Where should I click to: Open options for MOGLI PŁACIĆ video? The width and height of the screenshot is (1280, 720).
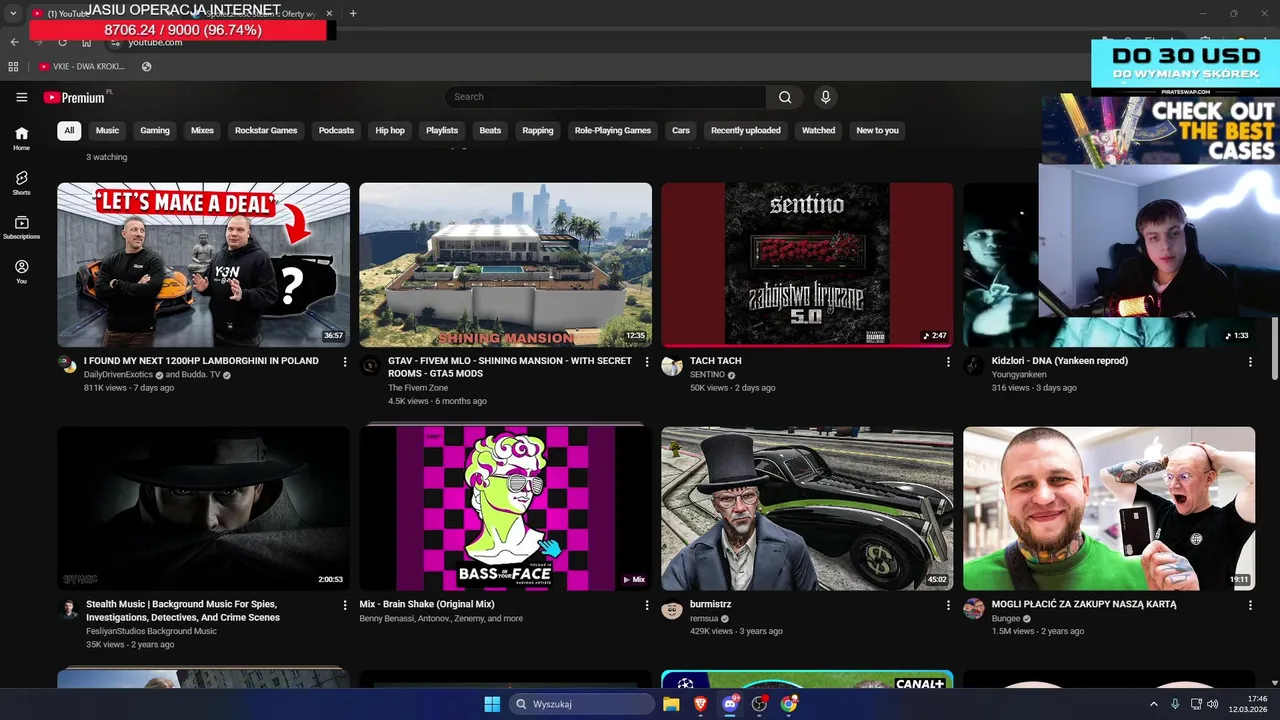[x=1250, y=605]
